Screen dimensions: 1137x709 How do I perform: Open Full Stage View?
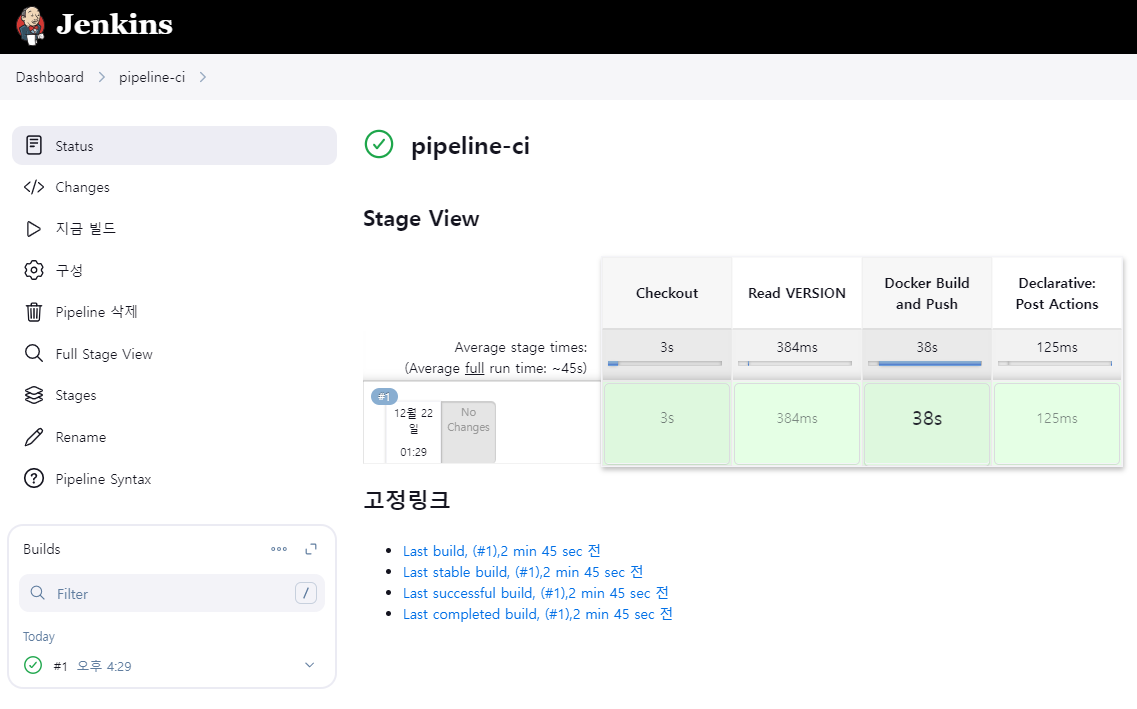[174, 354]
